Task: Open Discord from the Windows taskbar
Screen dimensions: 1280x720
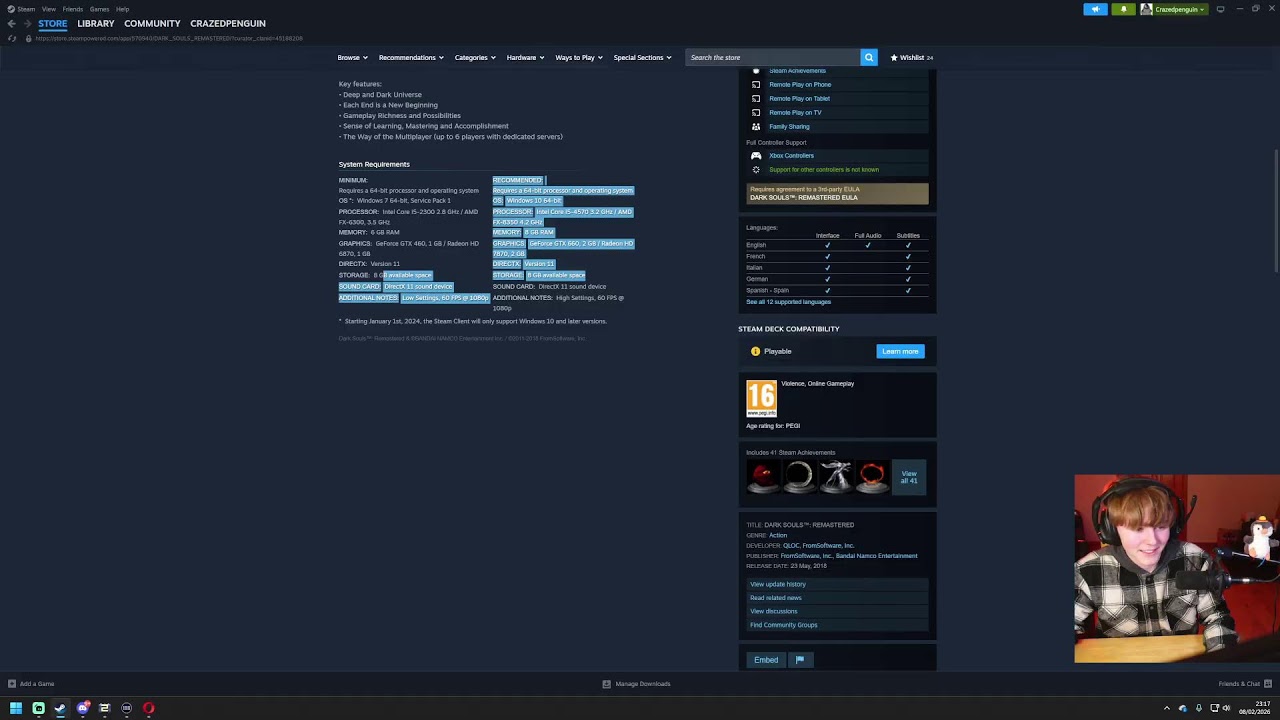Action: [82, 708]
